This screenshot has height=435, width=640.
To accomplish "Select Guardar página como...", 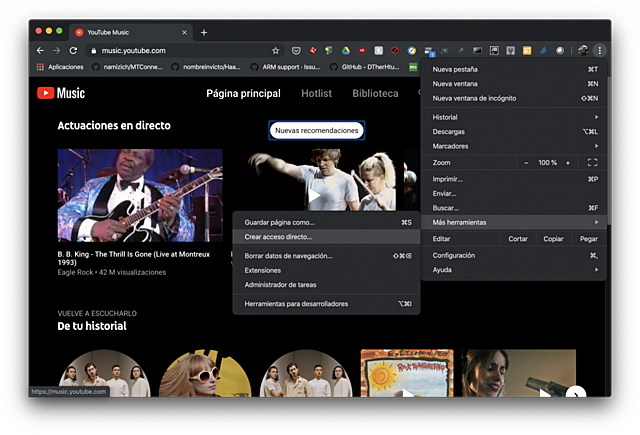I will 327,222.
